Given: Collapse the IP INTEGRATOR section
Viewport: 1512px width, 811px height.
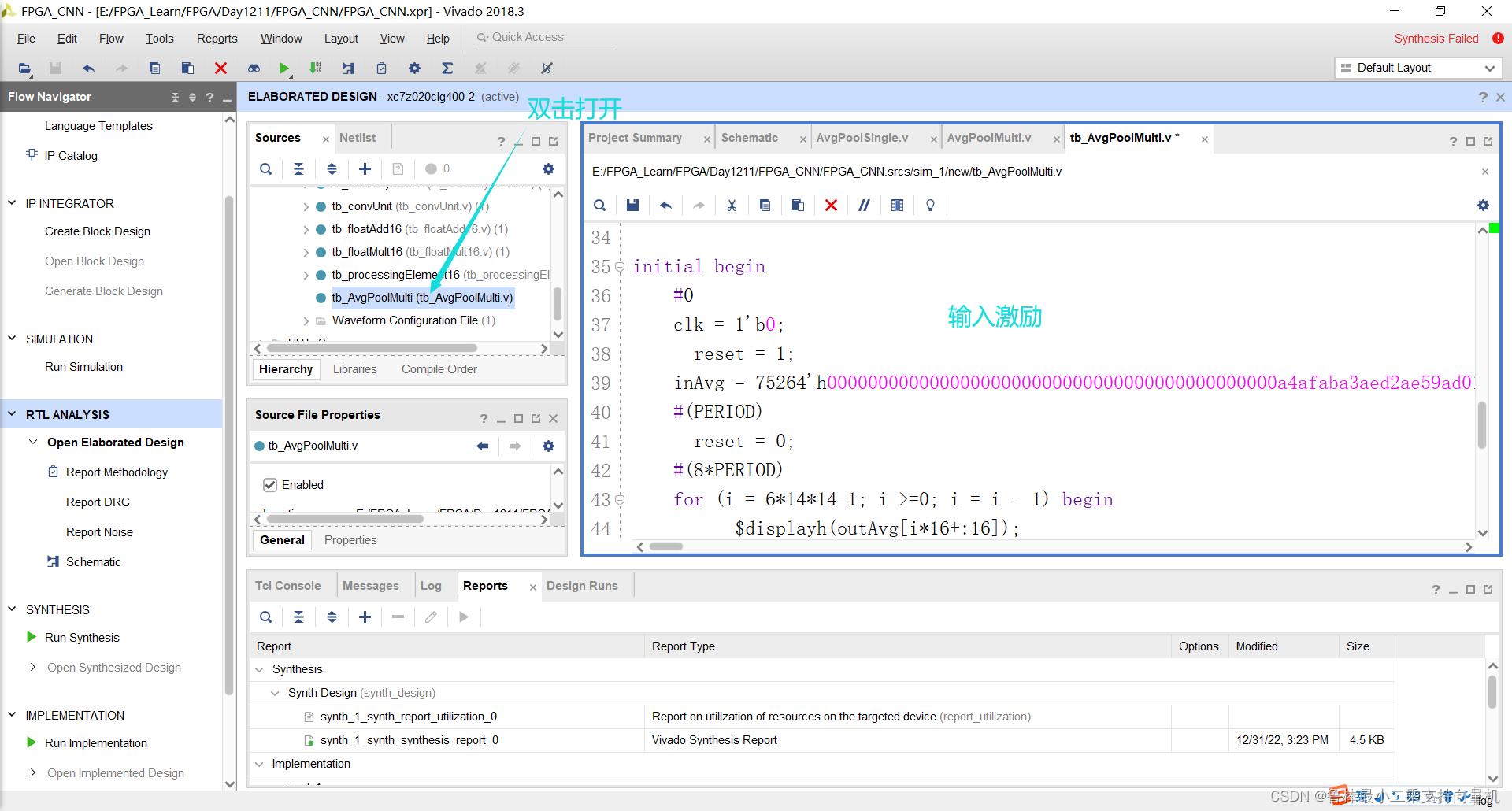Looking at the screenshot, I should pyautogui.click(x=13, y=203).
